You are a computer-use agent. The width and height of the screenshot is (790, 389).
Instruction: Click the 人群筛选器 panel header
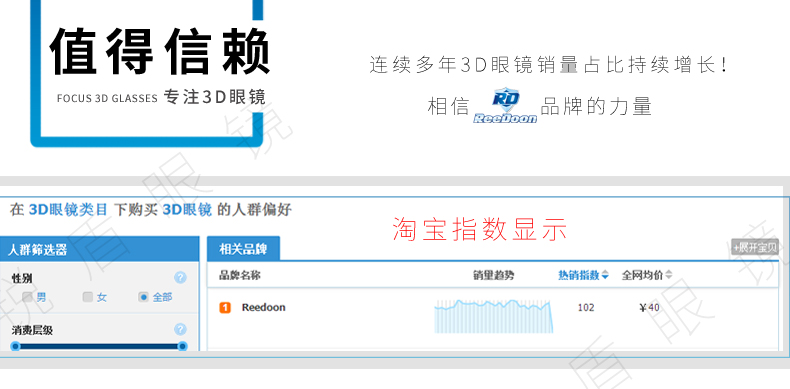pyautogui.click(x=99, y=249)
